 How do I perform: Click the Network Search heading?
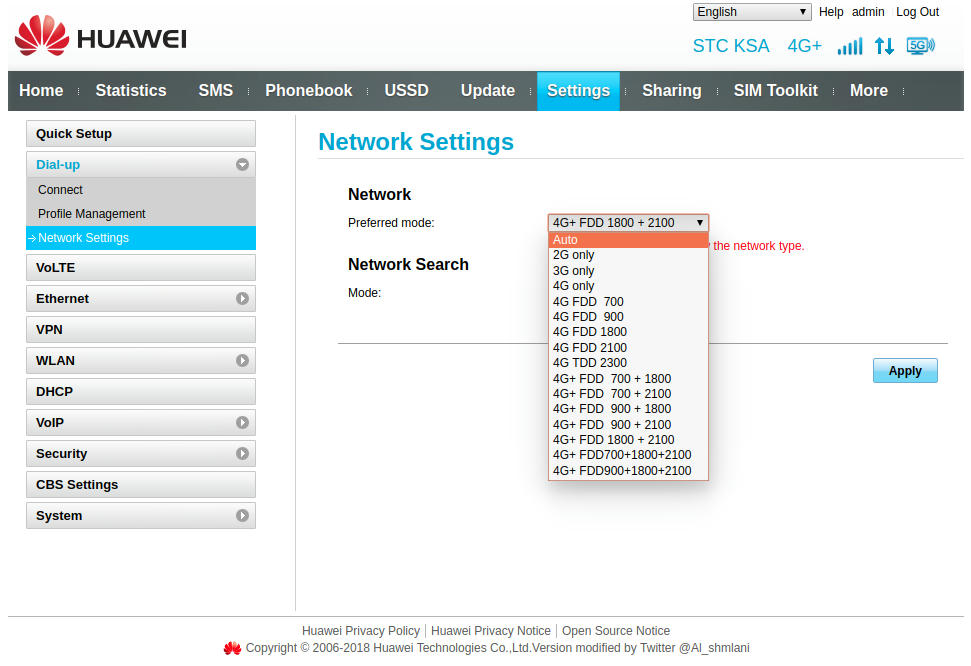click(408, 265)
